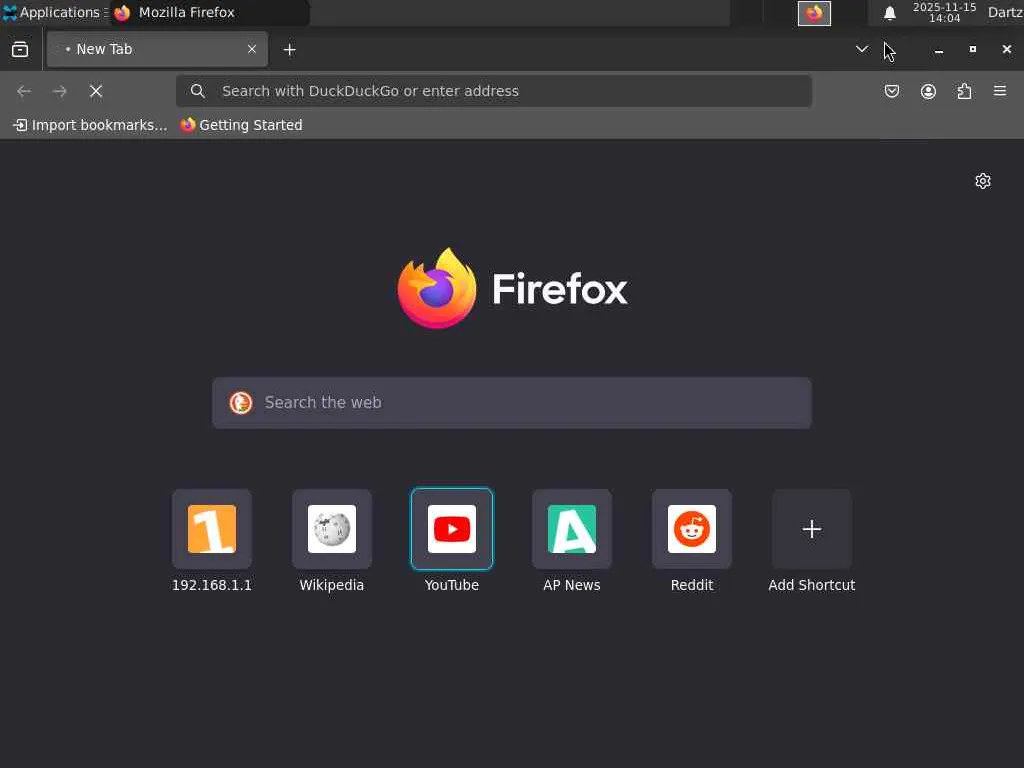1024x768 pixels.
Task: Click the Search the web field
Action: [511, 403]
